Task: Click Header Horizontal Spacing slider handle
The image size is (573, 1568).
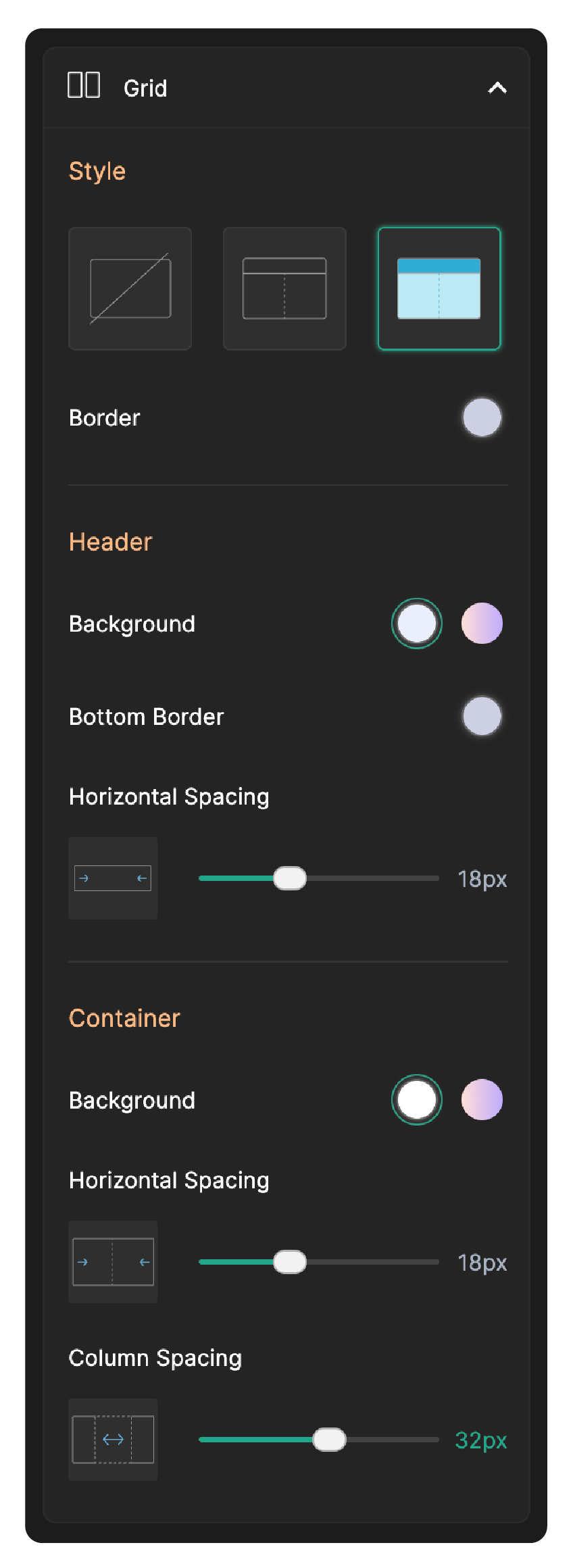Action: [x=290, y=878]
